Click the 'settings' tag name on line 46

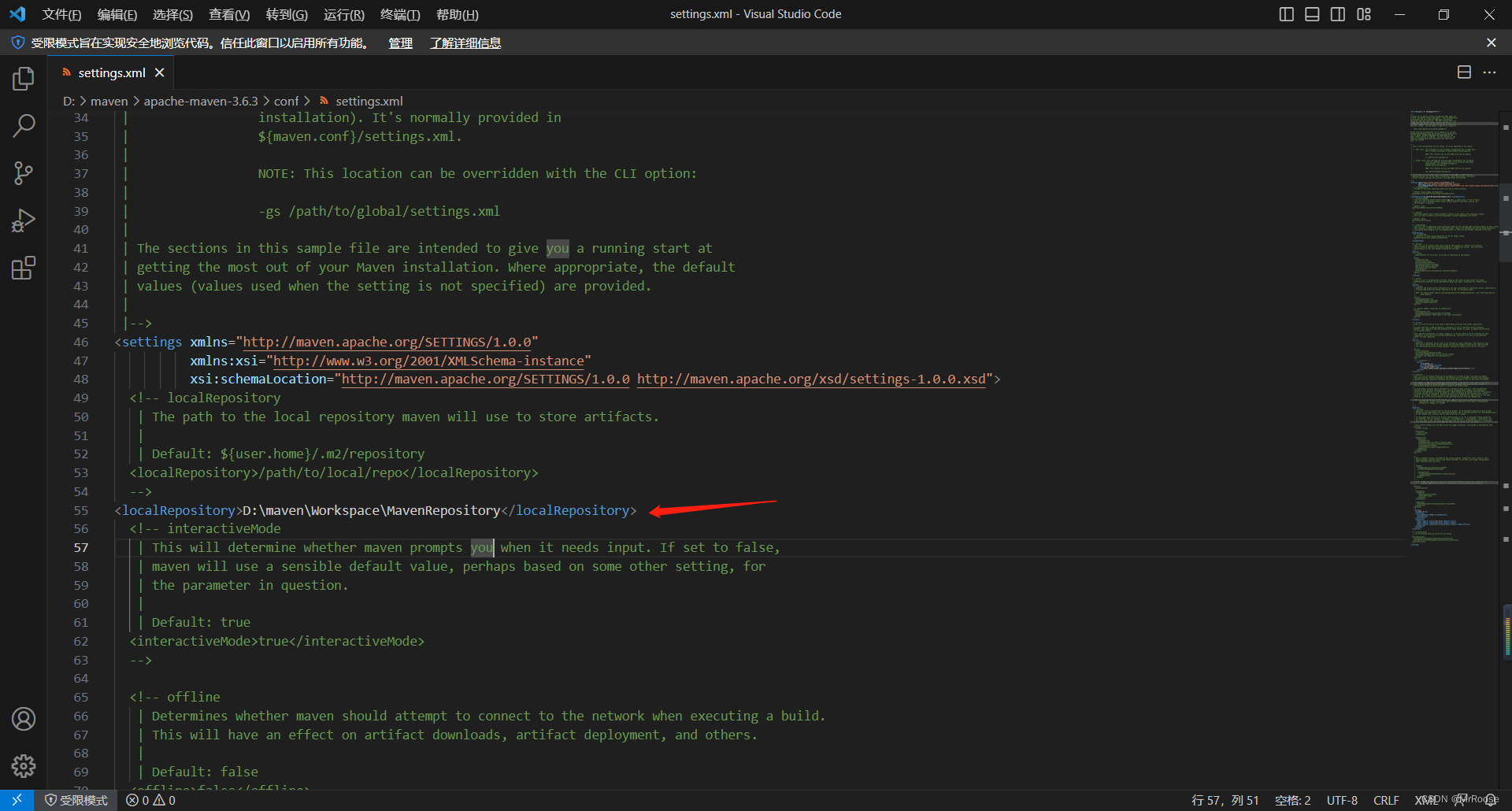point(152,342)
